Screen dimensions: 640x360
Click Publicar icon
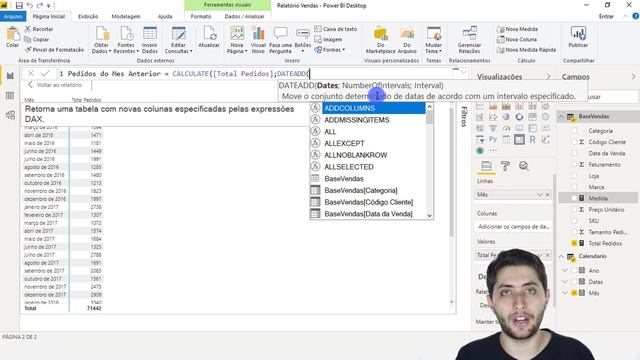(x=578, y=34)
